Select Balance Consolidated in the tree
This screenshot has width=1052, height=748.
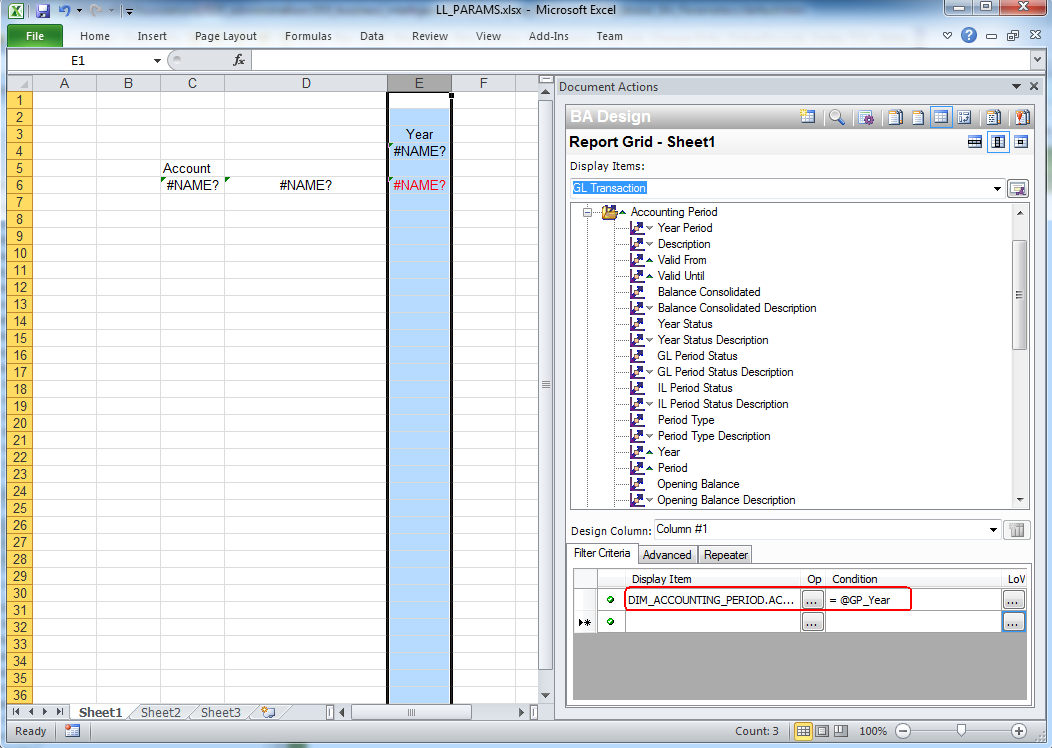[x=708, y=292]
